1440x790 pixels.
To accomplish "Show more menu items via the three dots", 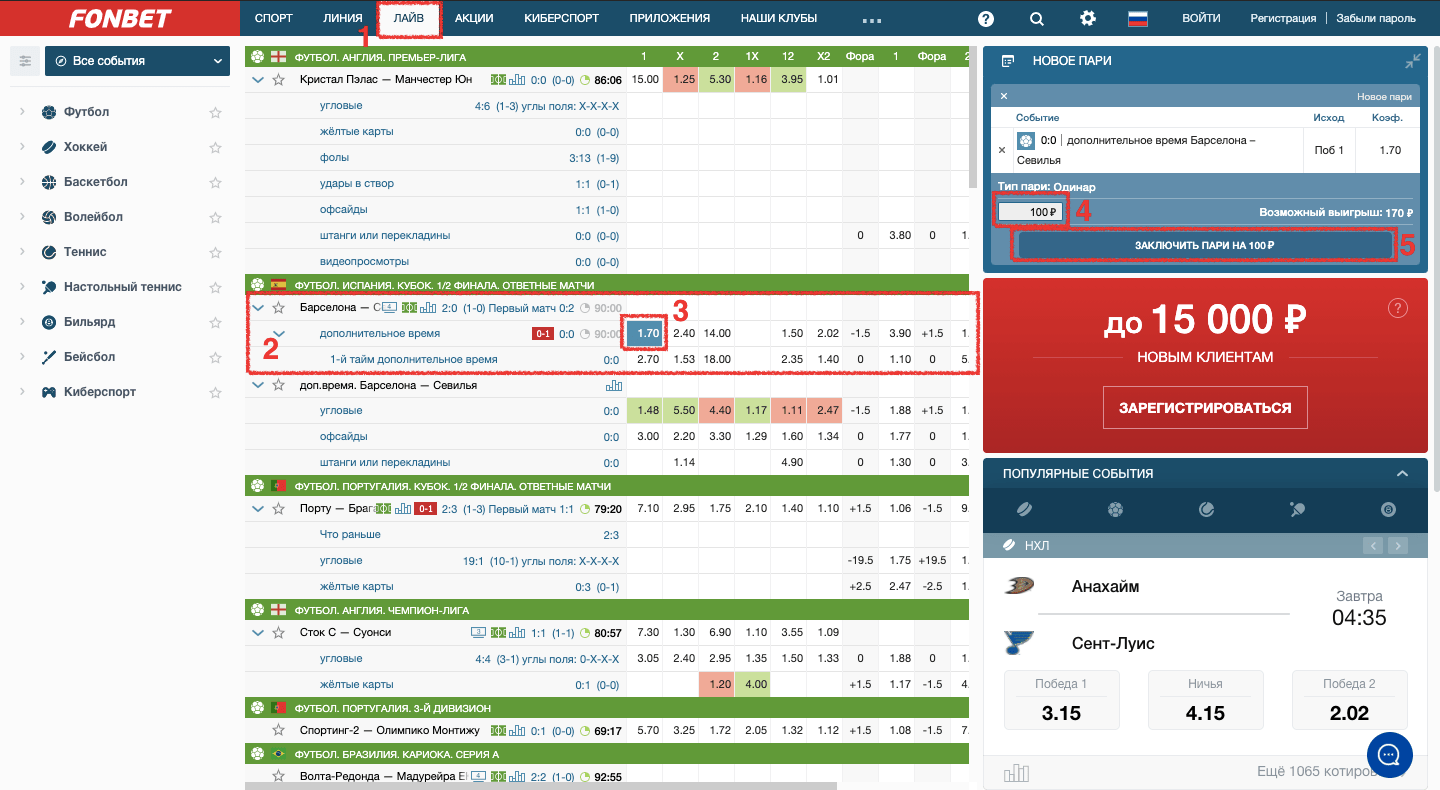I will point(871,20).
